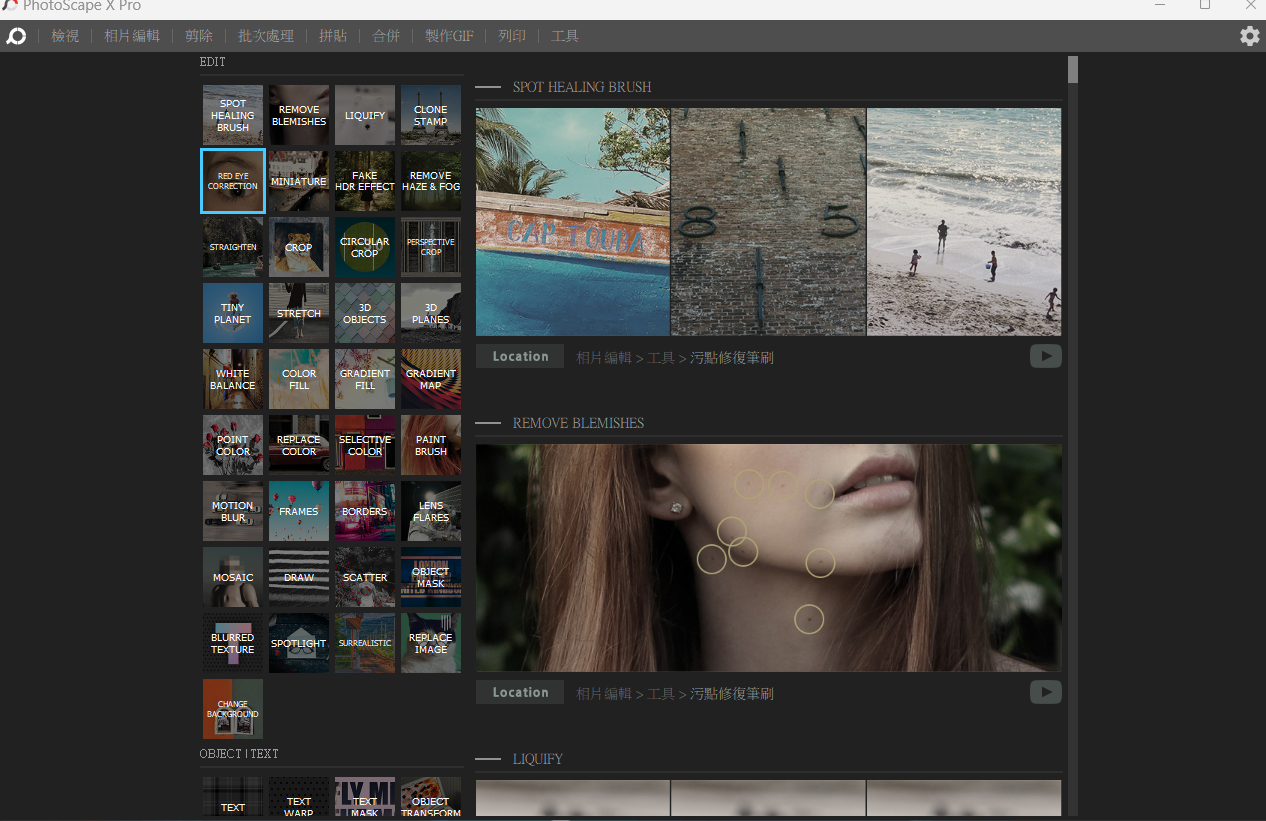Open the Lens Flares tile

pyautogui.click(x=431, y=511)
